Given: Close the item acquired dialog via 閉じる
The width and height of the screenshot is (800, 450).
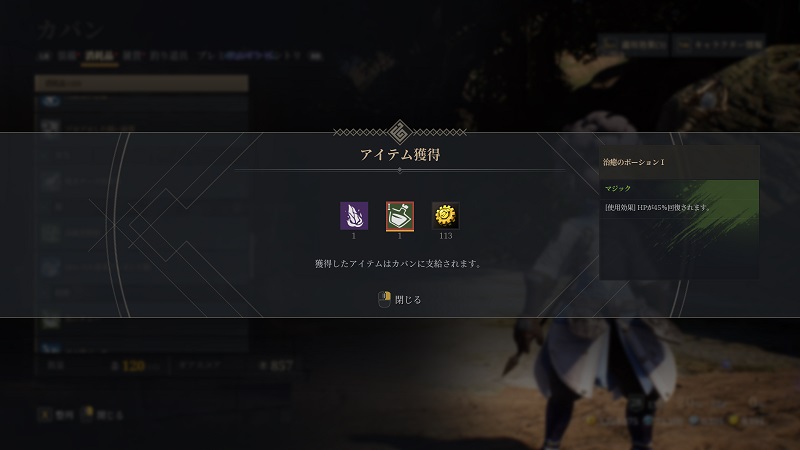Looking at the screenshot, I should tap(408, 300).
